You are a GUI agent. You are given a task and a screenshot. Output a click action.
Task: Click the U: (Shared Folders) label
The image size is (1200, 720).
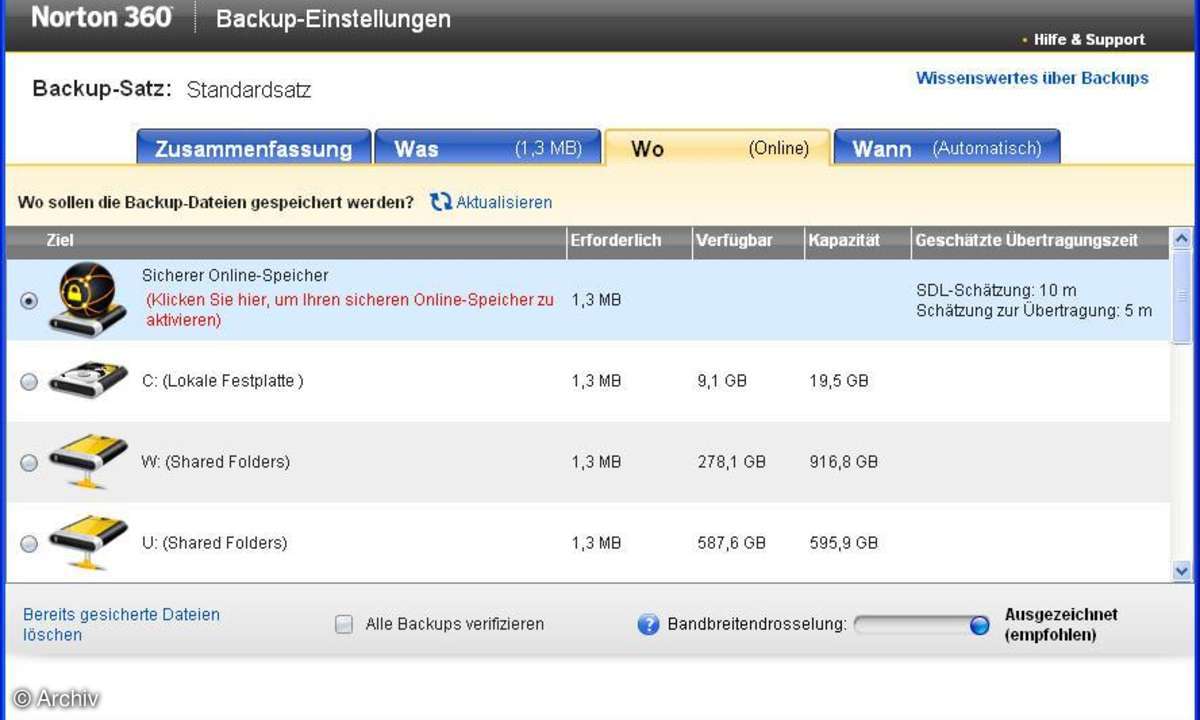coord(214,543)
